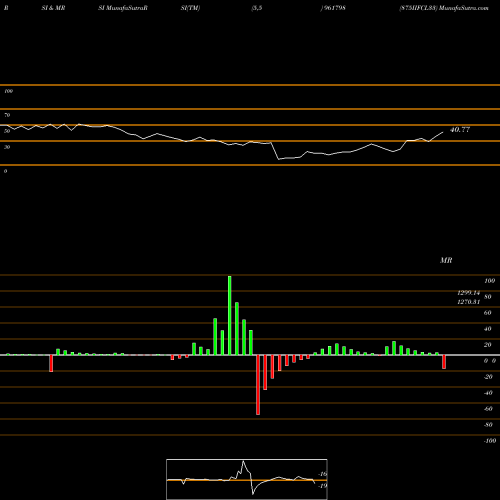Screen dimensions: 500x500
Task: Click the 60 label on MR axis
Action: point(488,313)
